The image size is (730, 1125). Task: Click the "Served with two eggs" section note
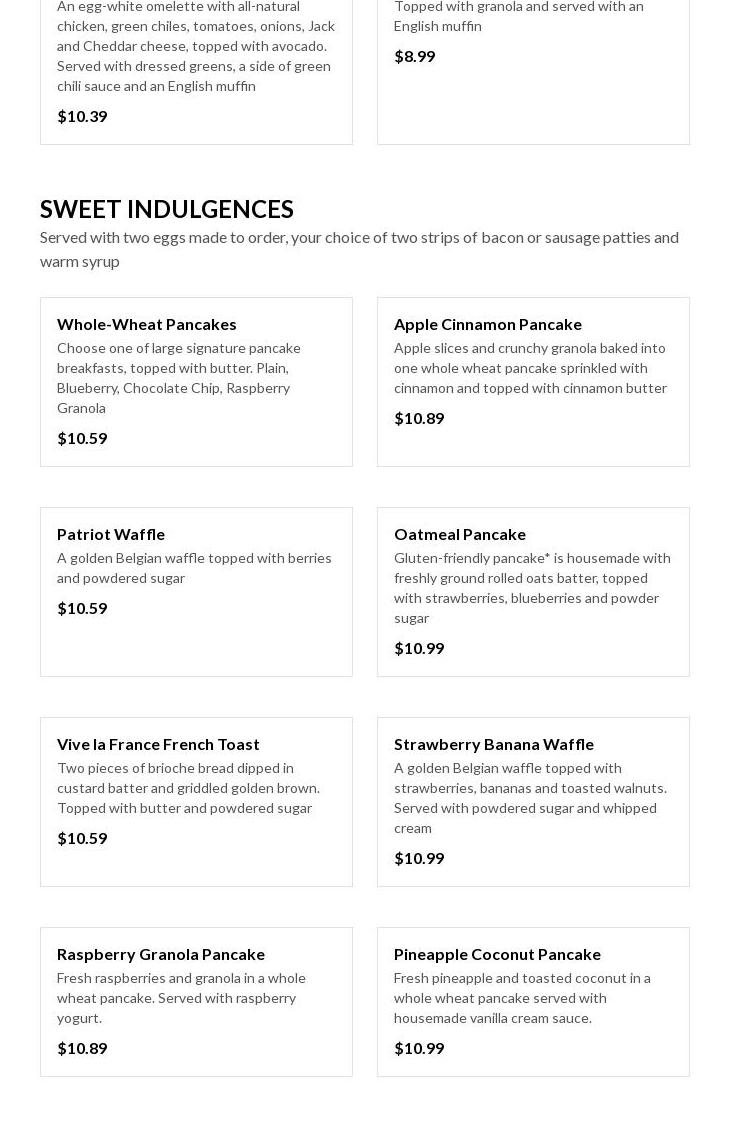[359, 249]
